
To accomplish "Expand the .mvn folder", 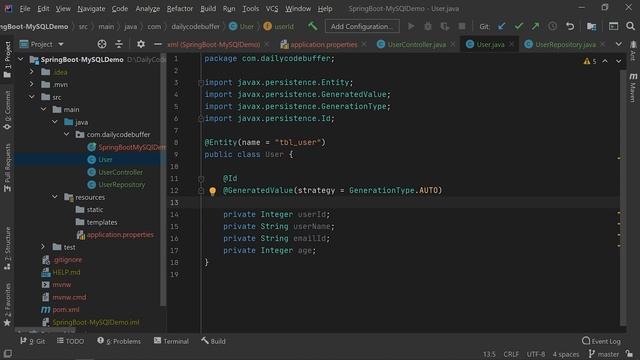I will point(32,84).
